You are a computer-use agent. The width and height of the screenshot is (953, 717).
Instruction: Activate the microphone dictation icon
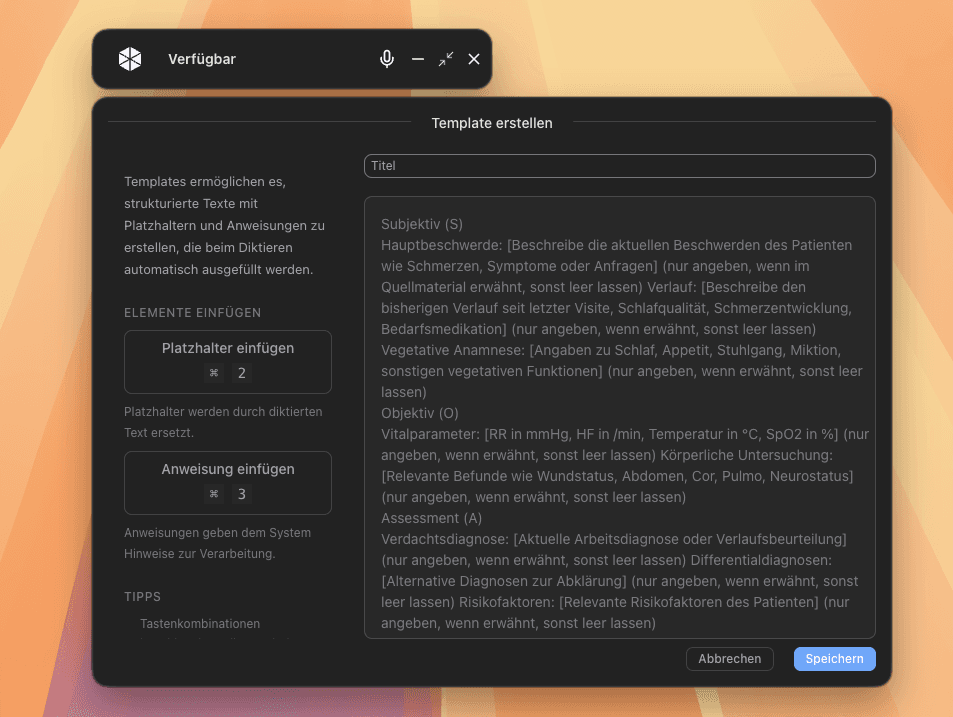(x=387, y=59)
